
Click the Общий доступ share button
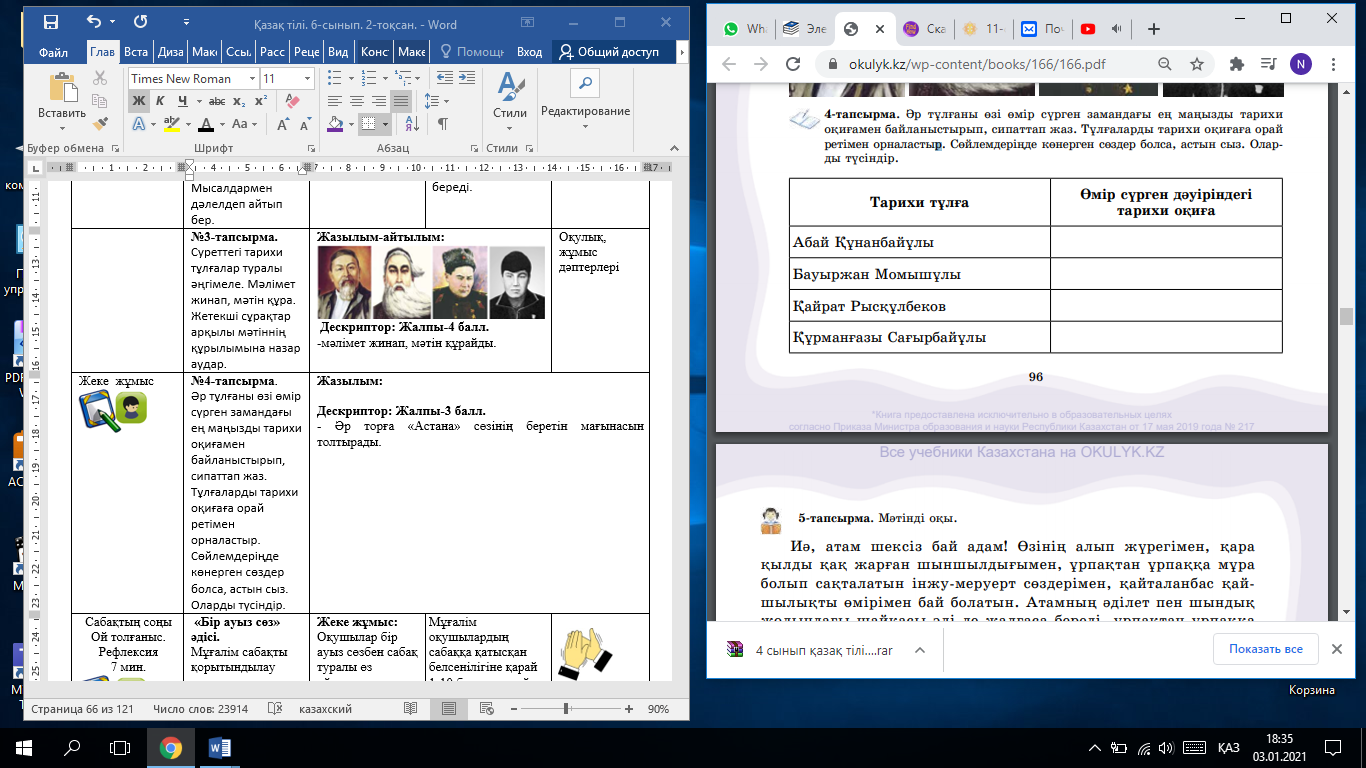pyautogui.click(x=612, y=52)
